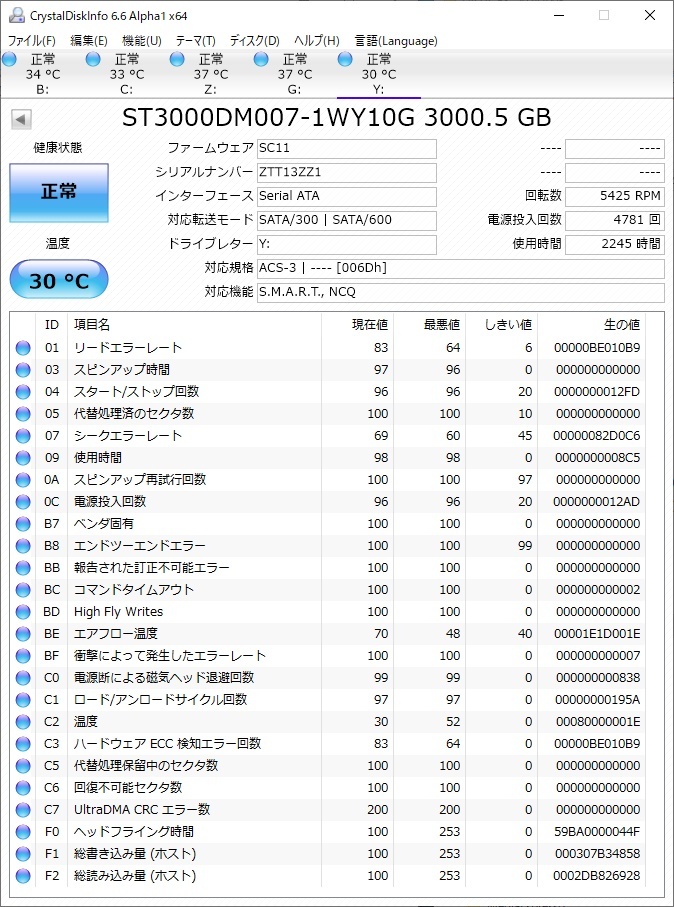Open the 言語(Language) menu
The image size is (674, 907).
(396, 41)
